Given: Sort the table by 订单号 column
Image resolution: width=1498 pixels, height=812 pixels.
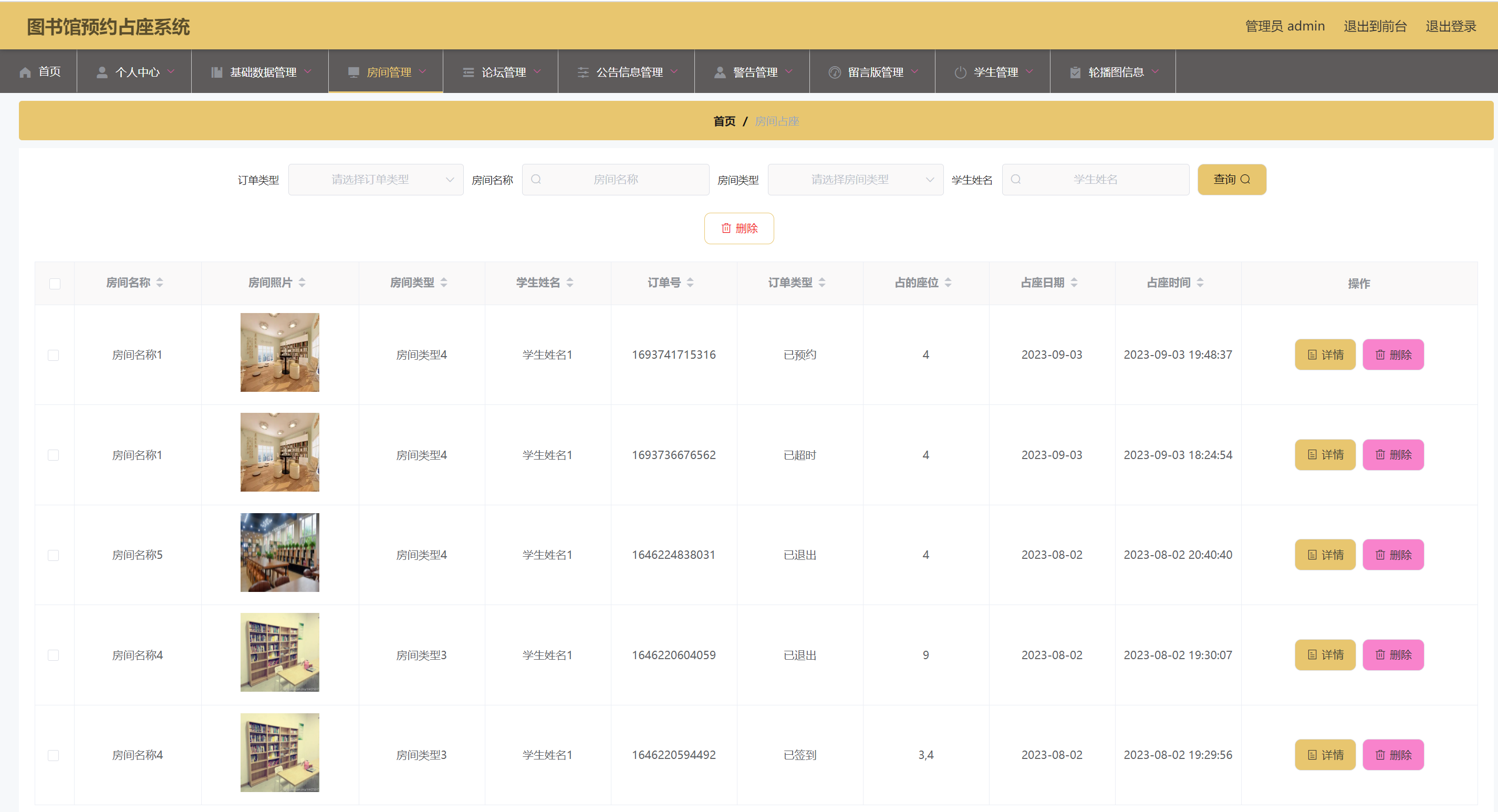Looking at the screenshot, I should pyautogui.click(x=690, y=283).
